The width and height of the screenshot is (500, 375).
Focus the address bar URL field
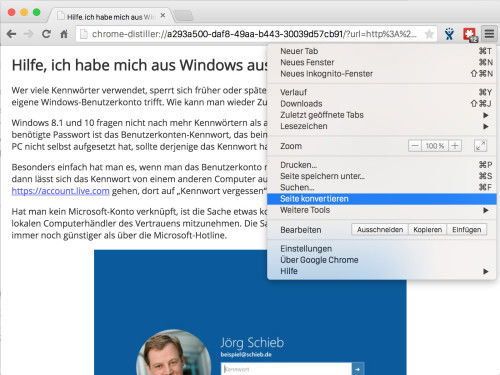click(x=250, y=34)
